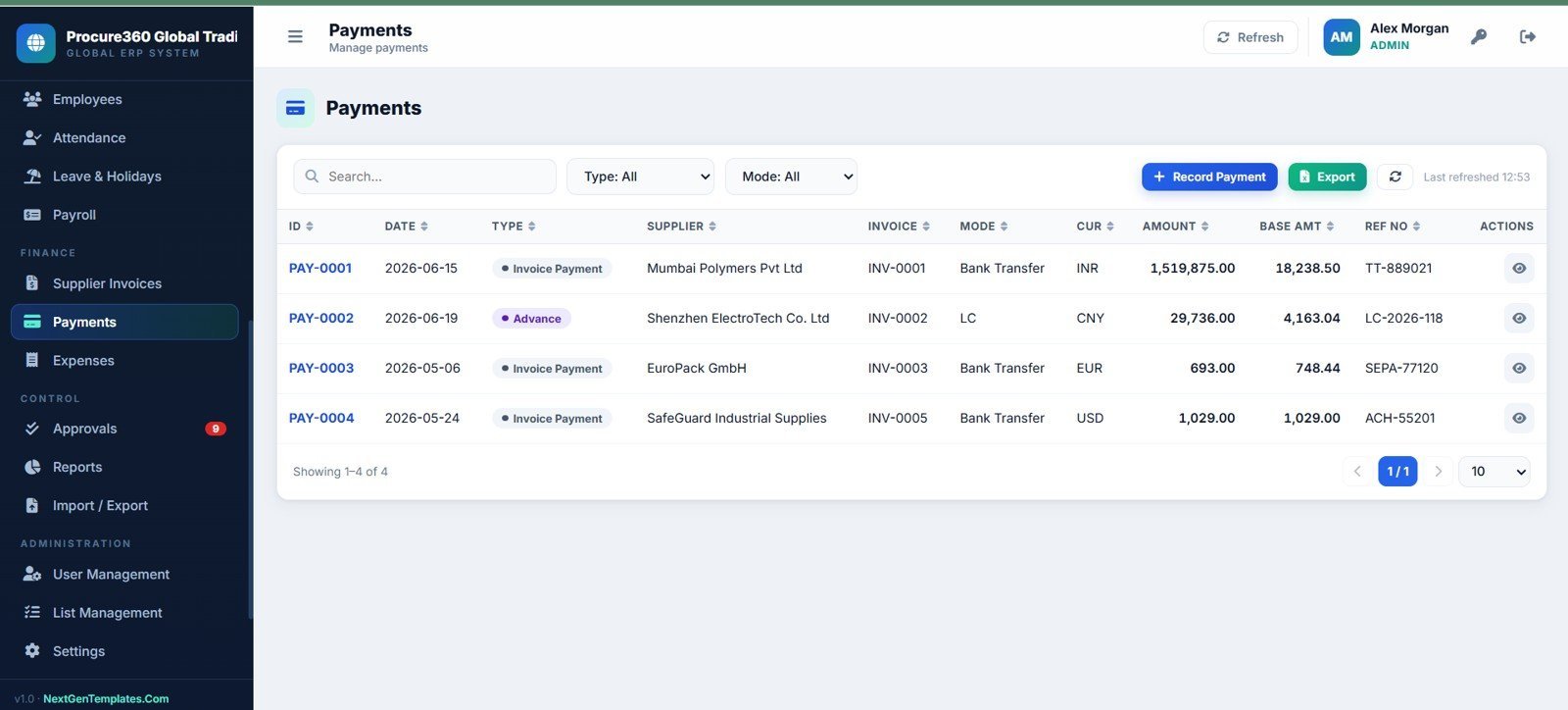Click the Import / Export file icon
Screen dimensions: 1568x710
tap(32, 506)
